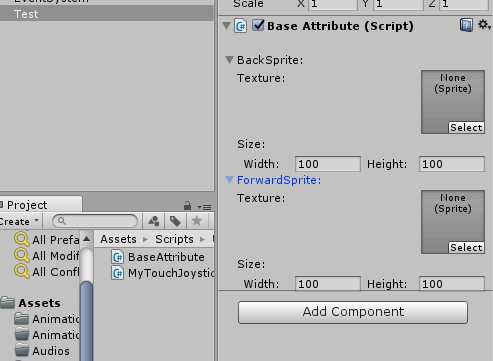Viewport: 493px width, 361px height.
Task: Edit the ForwardSprite Width field
Action: pos(328,284)
